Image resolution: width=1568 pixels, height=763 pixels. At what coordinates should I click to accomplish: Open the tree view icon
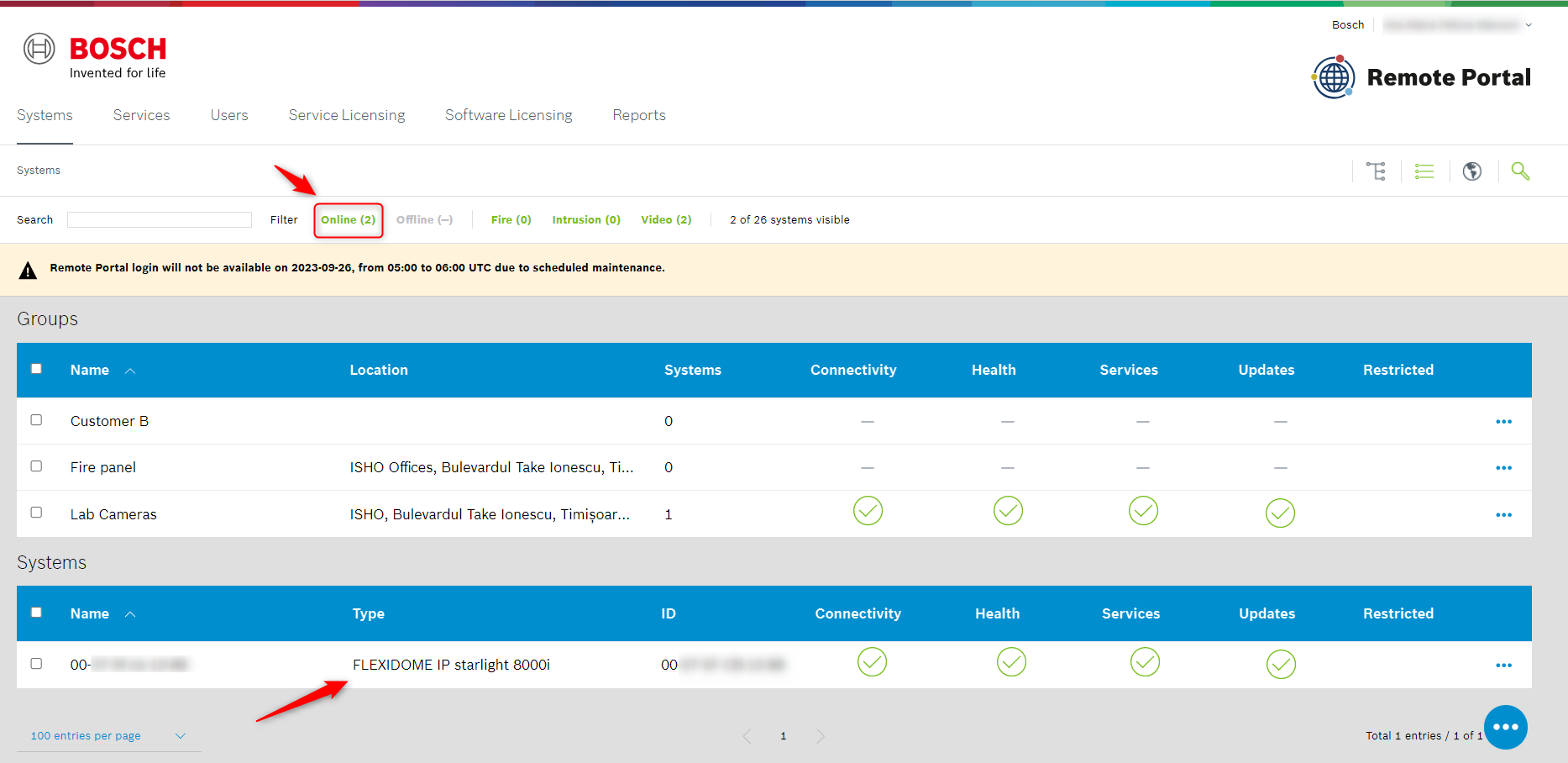click(1376, 171)
